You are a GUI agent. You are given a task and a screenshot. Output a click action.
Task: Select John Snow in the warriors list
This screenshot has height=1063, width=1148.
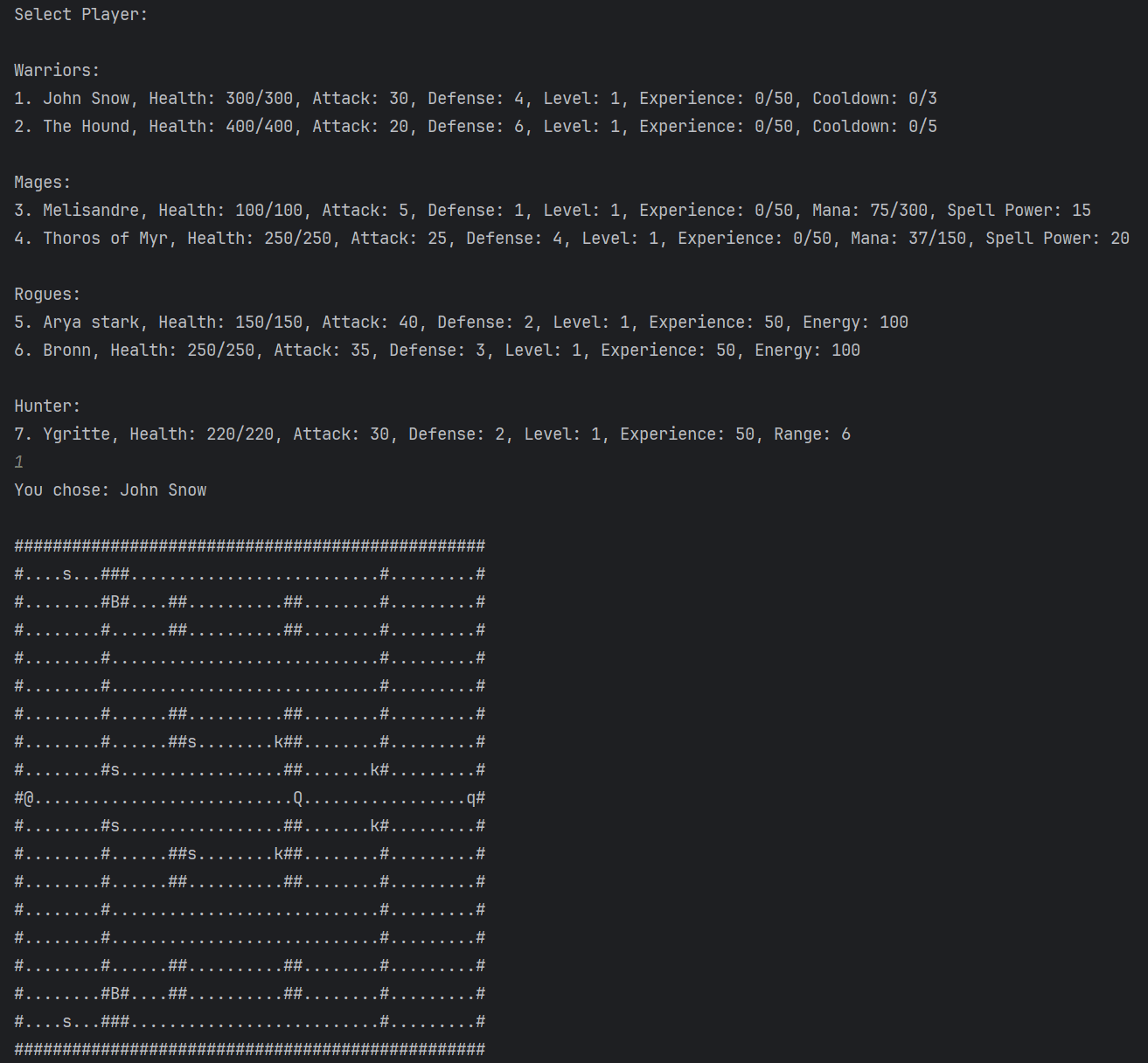[x=87, y=99]
